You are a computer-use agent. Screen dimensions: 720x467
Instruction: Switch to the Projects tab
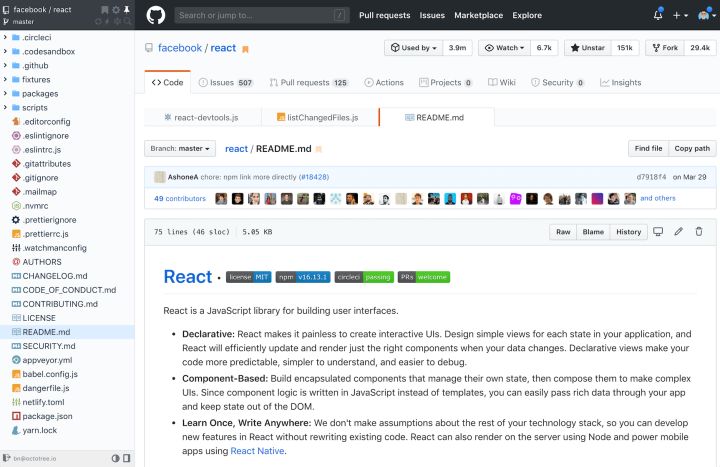(x=445, y=83)
